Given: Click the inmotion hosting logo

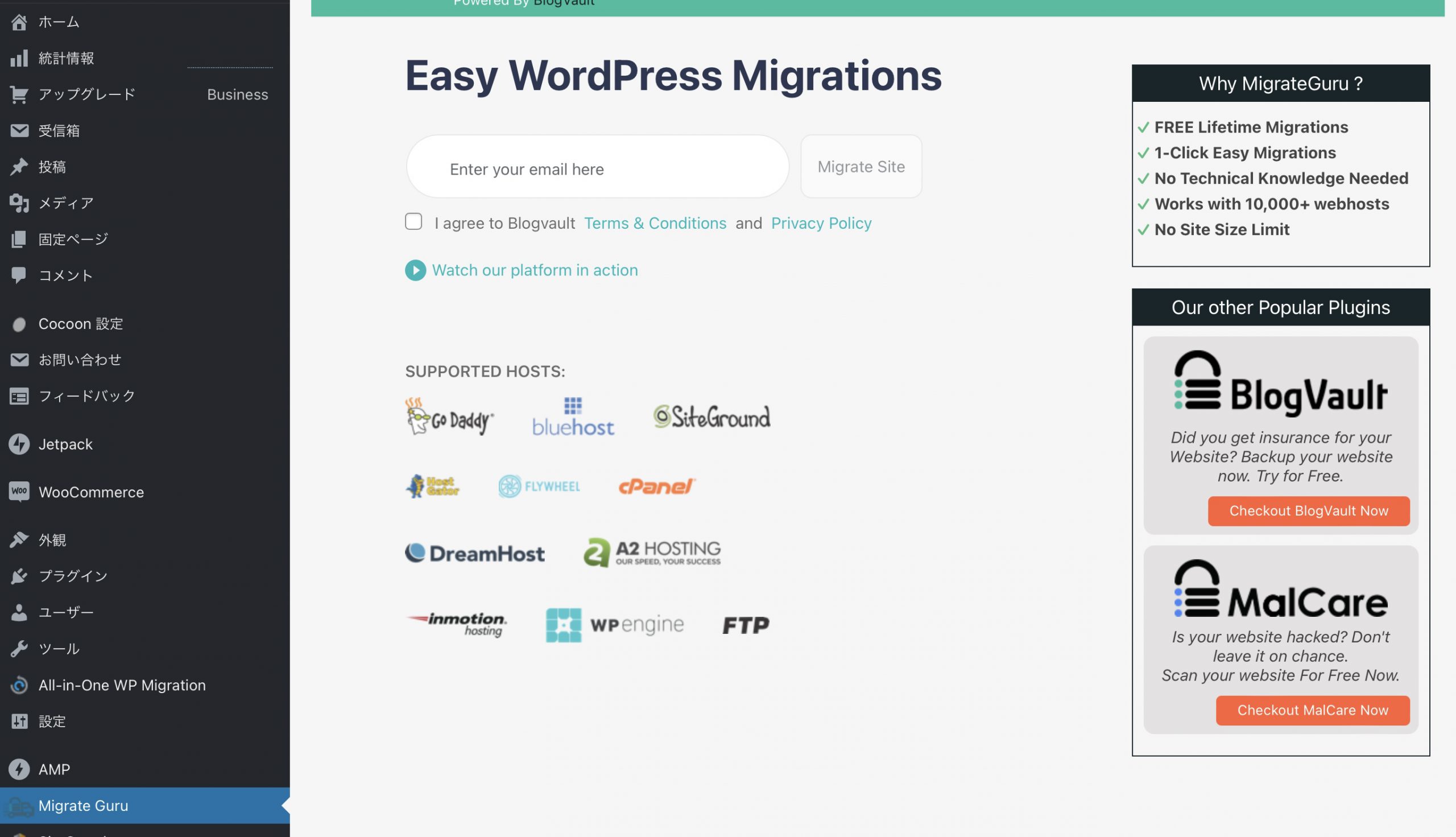Looking at the screenshot, I should 456,625.
